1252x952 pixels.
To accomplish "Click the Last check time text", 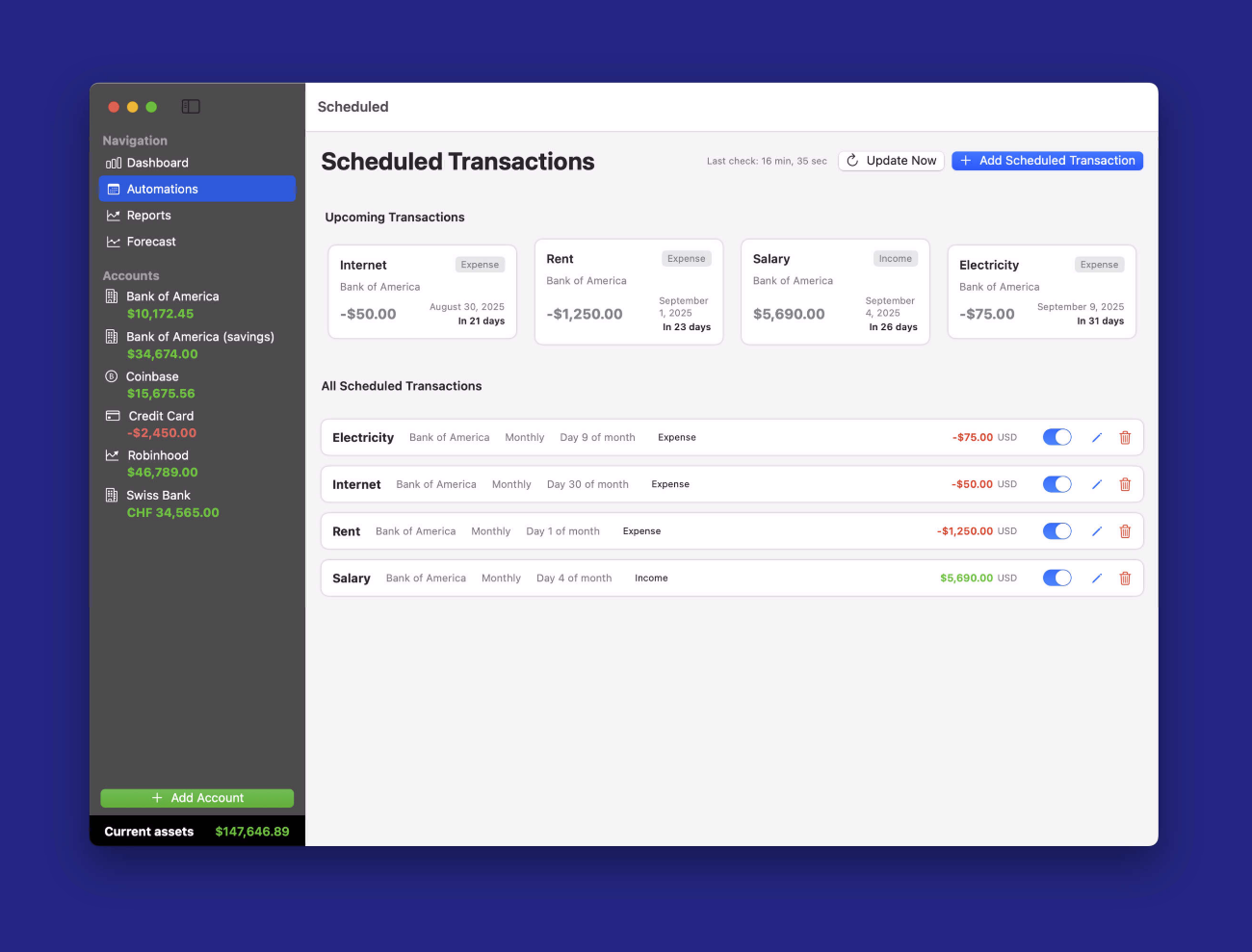I will tap(767, 161).
